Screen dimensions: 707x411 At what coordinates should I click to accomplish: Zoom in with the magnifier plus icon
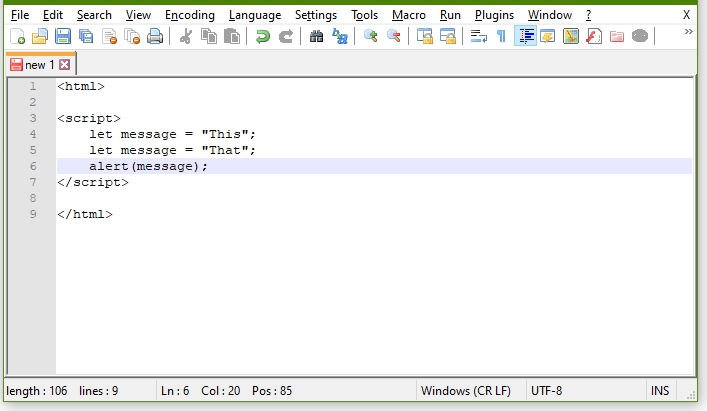click(371, 36)
